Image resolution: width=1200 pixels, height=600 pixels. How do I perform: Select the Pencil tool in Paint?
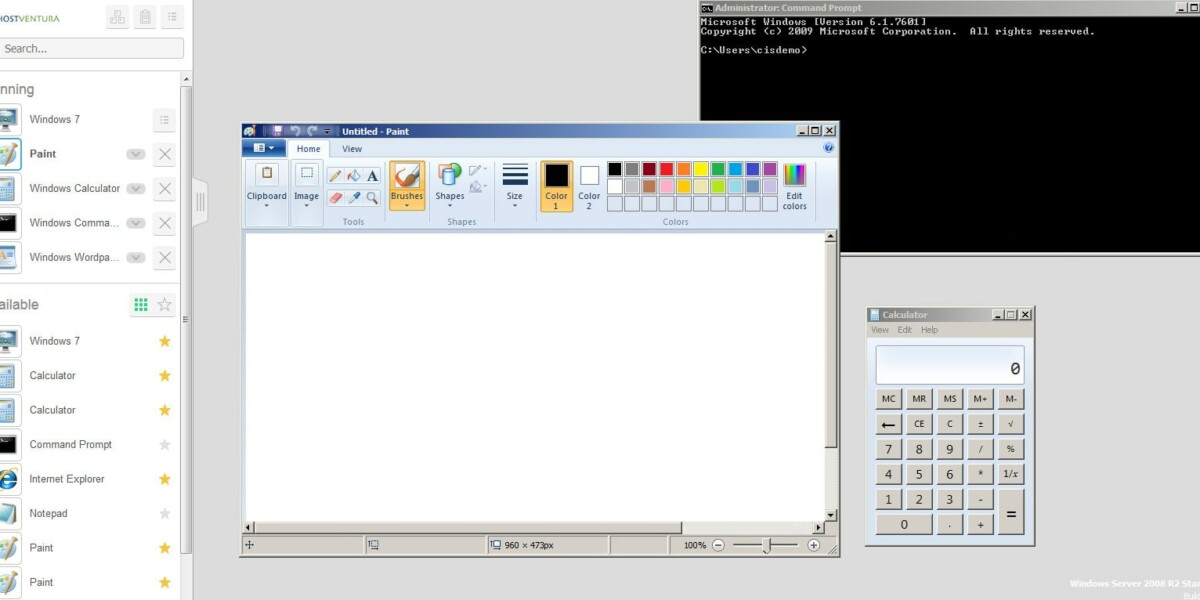[x=335, y=174]
